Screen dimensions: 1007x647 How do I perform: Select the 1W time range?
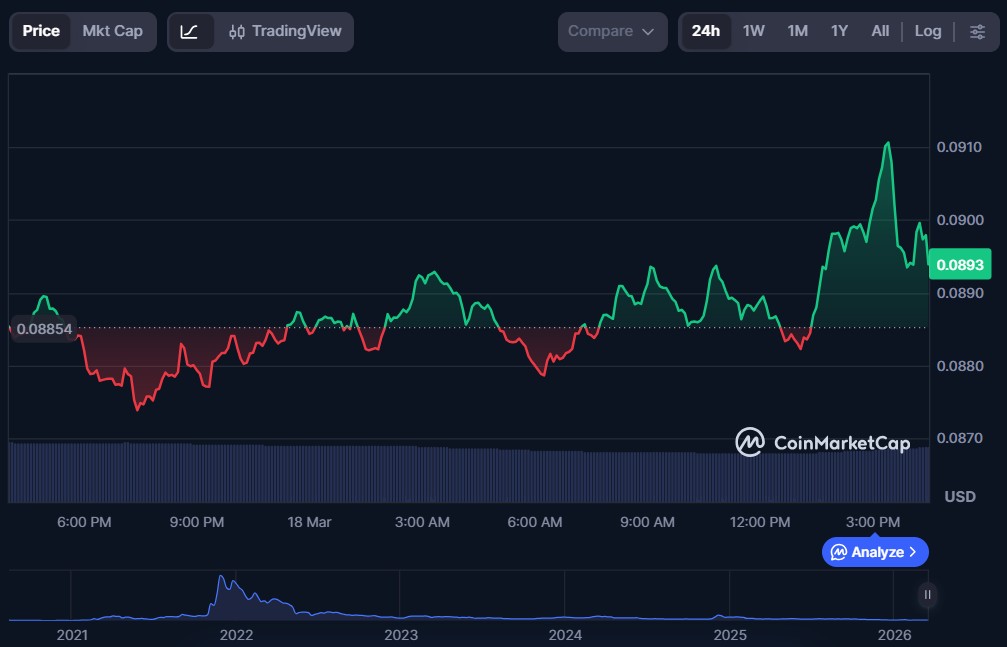pyautogui.click(x=753, y=31)
